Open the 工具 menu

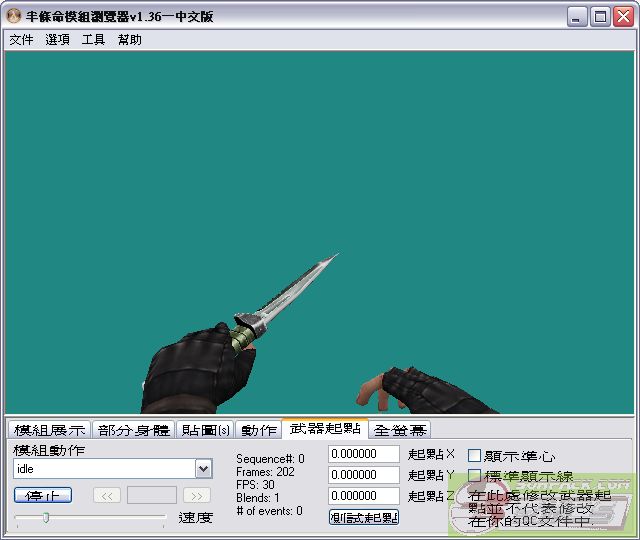93,40
